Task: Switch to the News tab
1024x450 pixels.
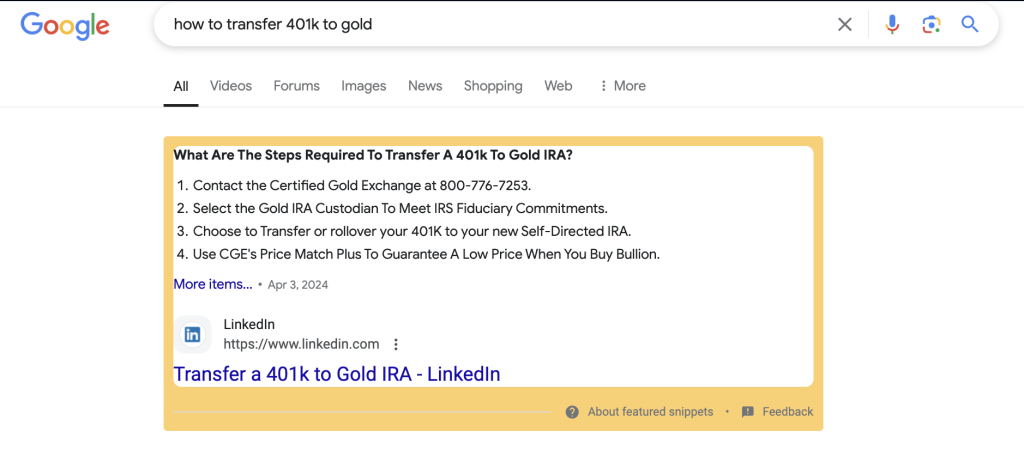Action: tap(425, 86)
